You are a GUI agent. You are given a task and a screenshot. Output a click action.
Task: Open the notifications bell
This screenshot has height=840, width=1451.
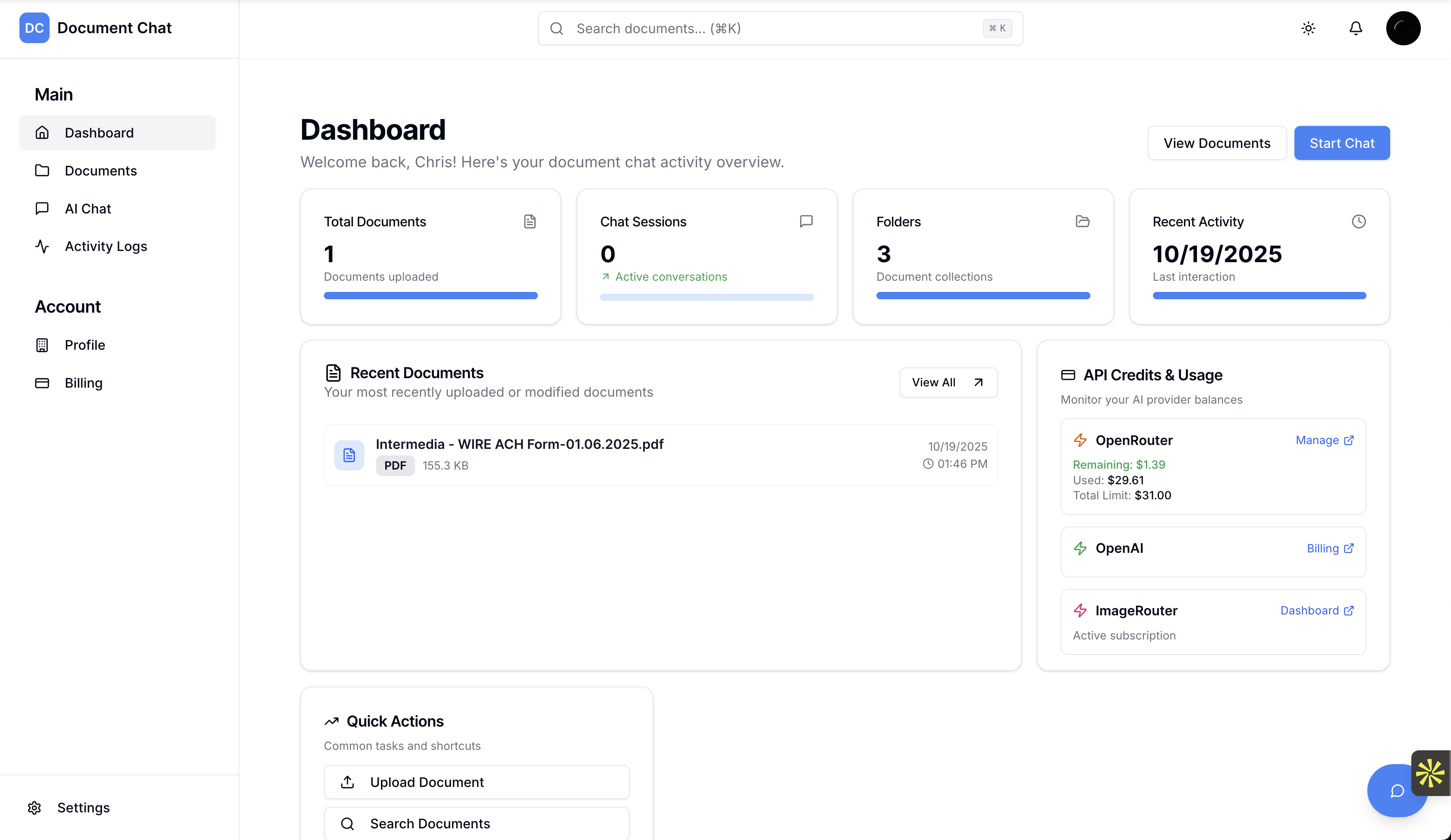point(1355,28)
